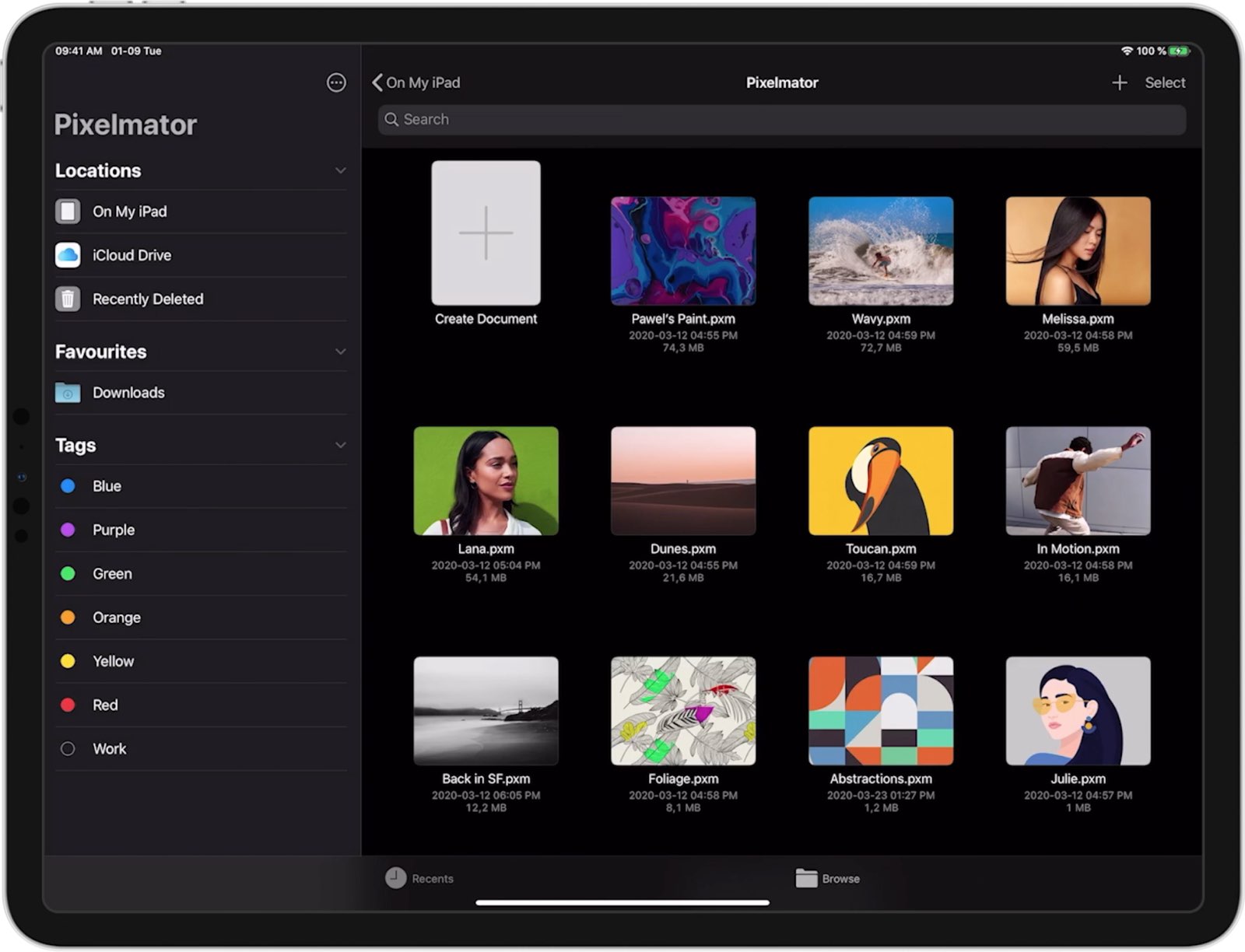
Task: Click the Abstractions.pxm file name
Action: 881,779
